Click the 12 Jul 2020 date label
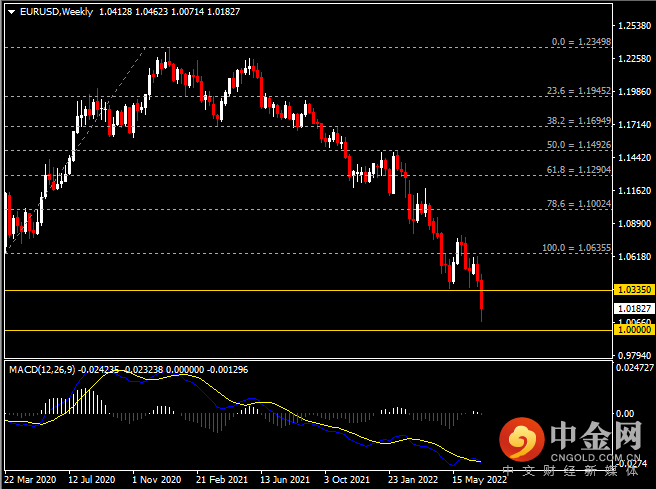This screenshot has height=489, width=656. pyautogui.click(x=92, y=480)
